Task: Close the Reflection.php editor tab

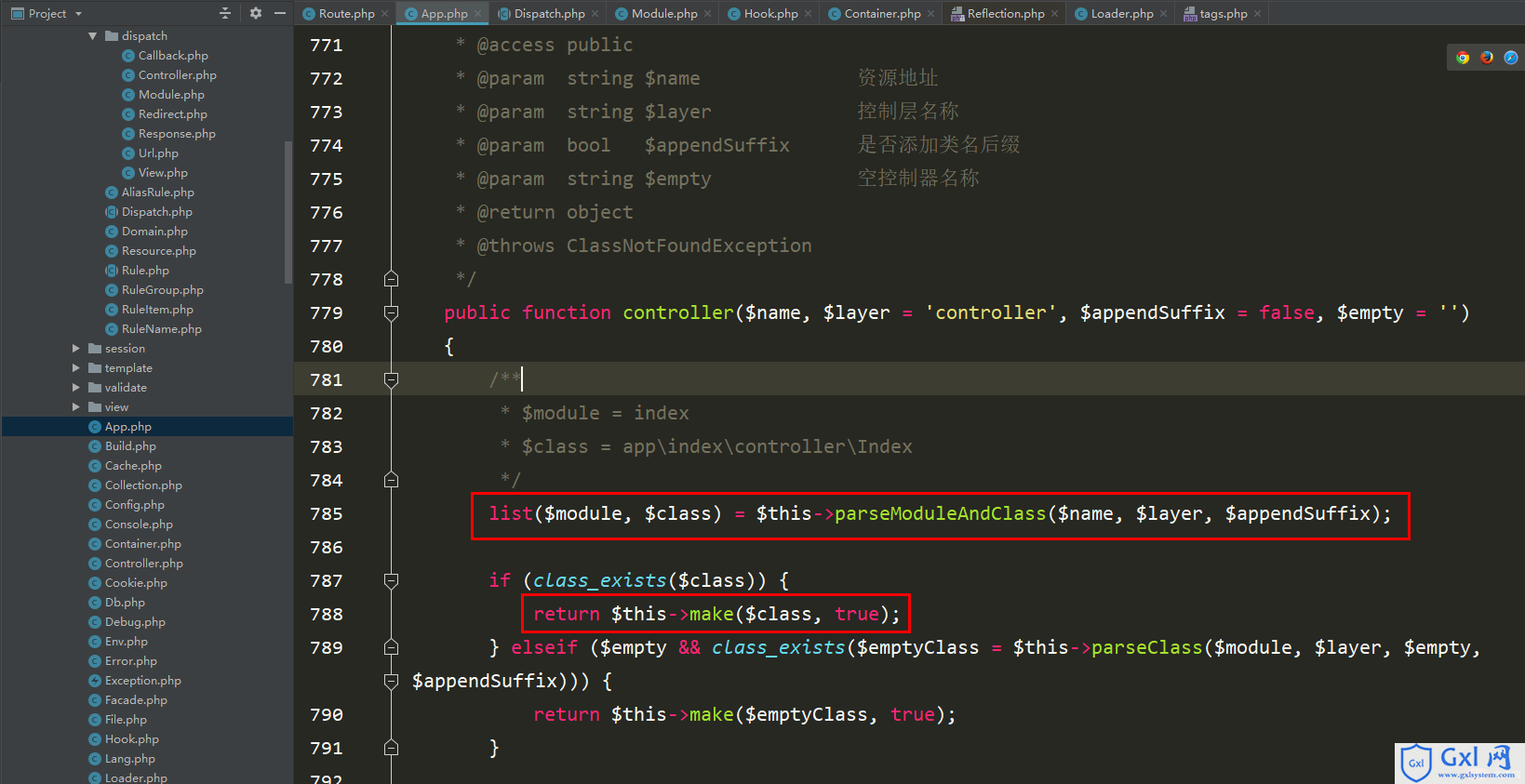Action: click(x=1055, y=14)
